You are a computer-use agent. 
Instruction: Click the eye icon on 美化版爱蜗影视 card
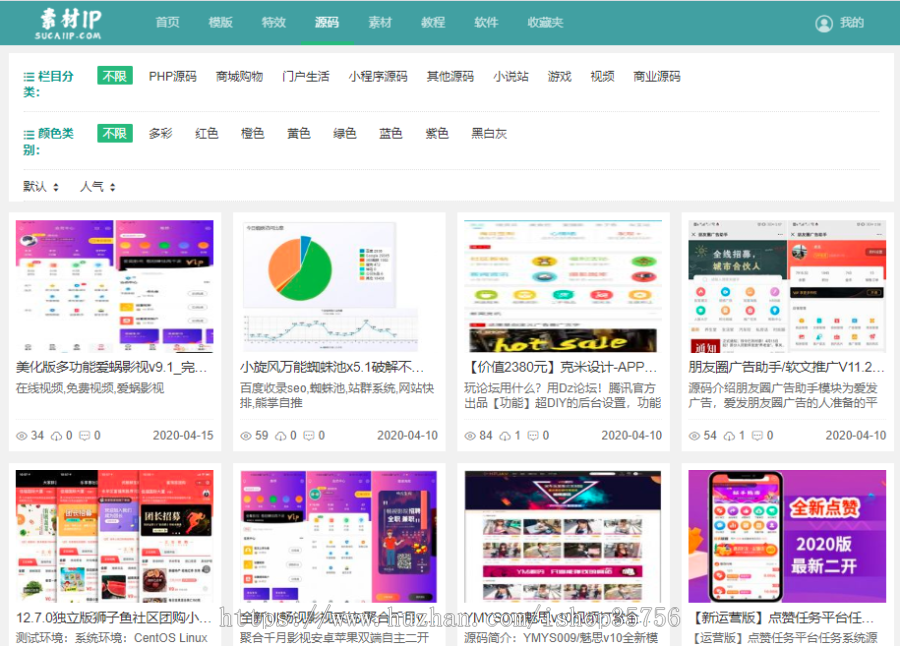(x=22, y=435)
